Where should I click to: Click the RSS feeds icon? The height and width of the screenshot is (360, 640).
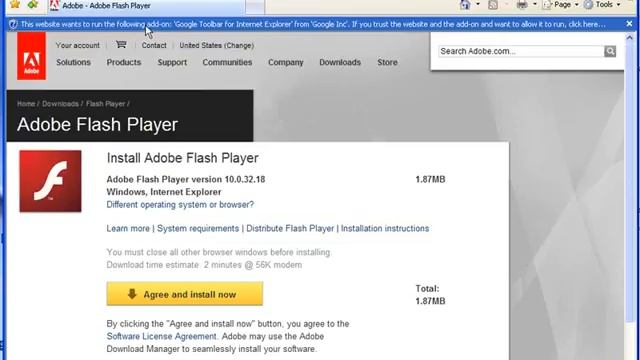493,5
